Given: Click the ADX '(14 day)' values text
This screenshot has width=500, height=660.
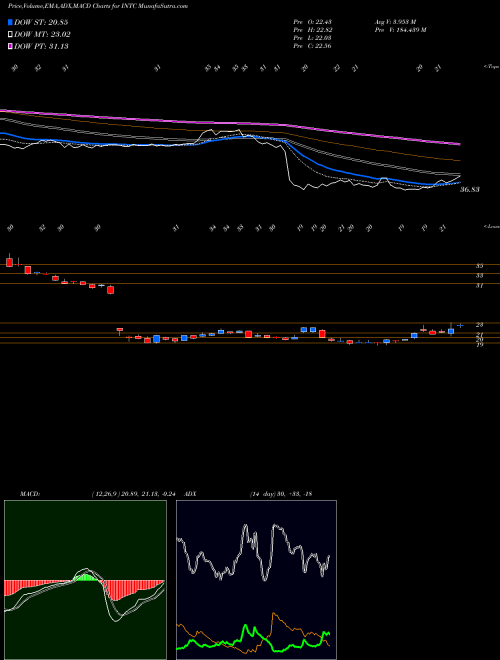Looking at the screenshot, I should click(281, 494).
